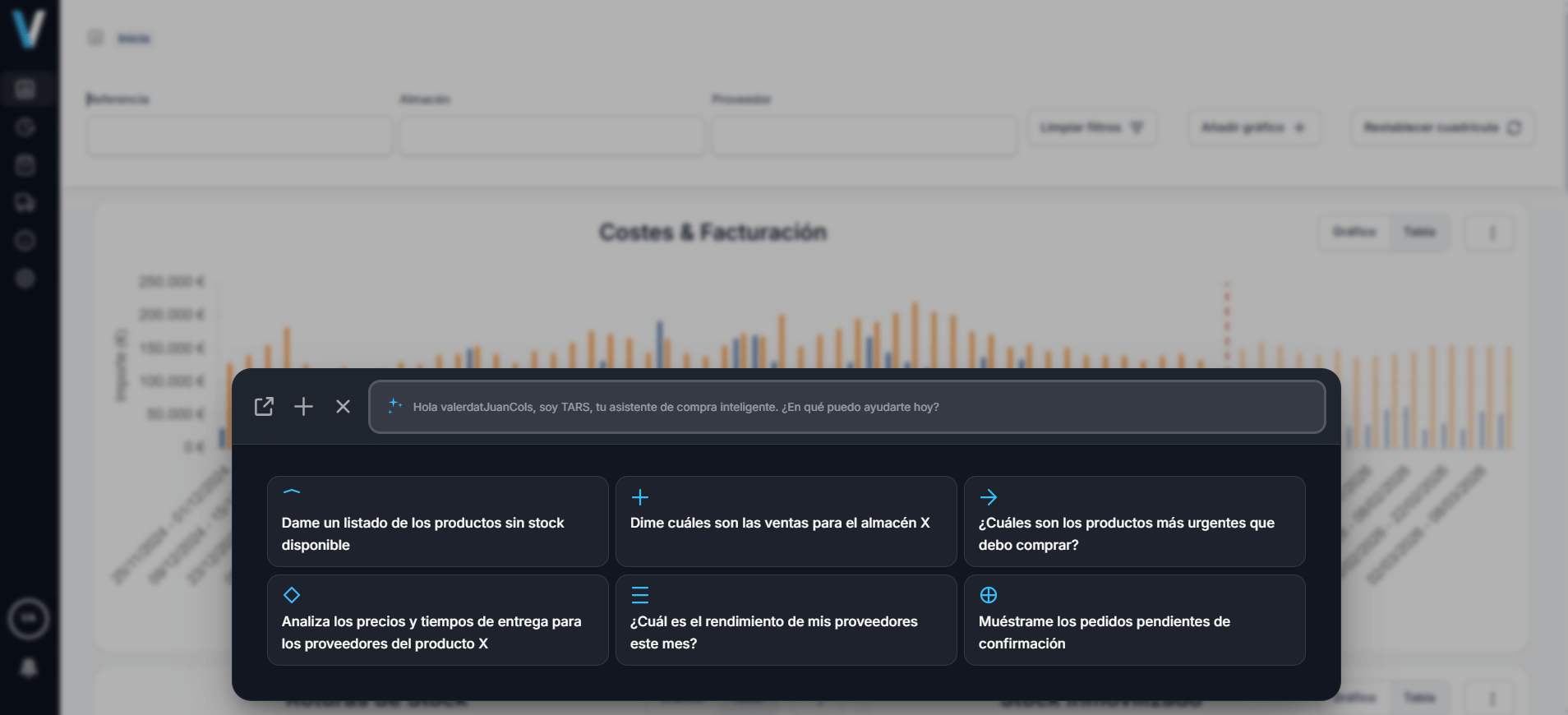1568x715 pixels.
Task: Switch Costes & Facturación to Gráfico view
Action: tap(1354, 233)
